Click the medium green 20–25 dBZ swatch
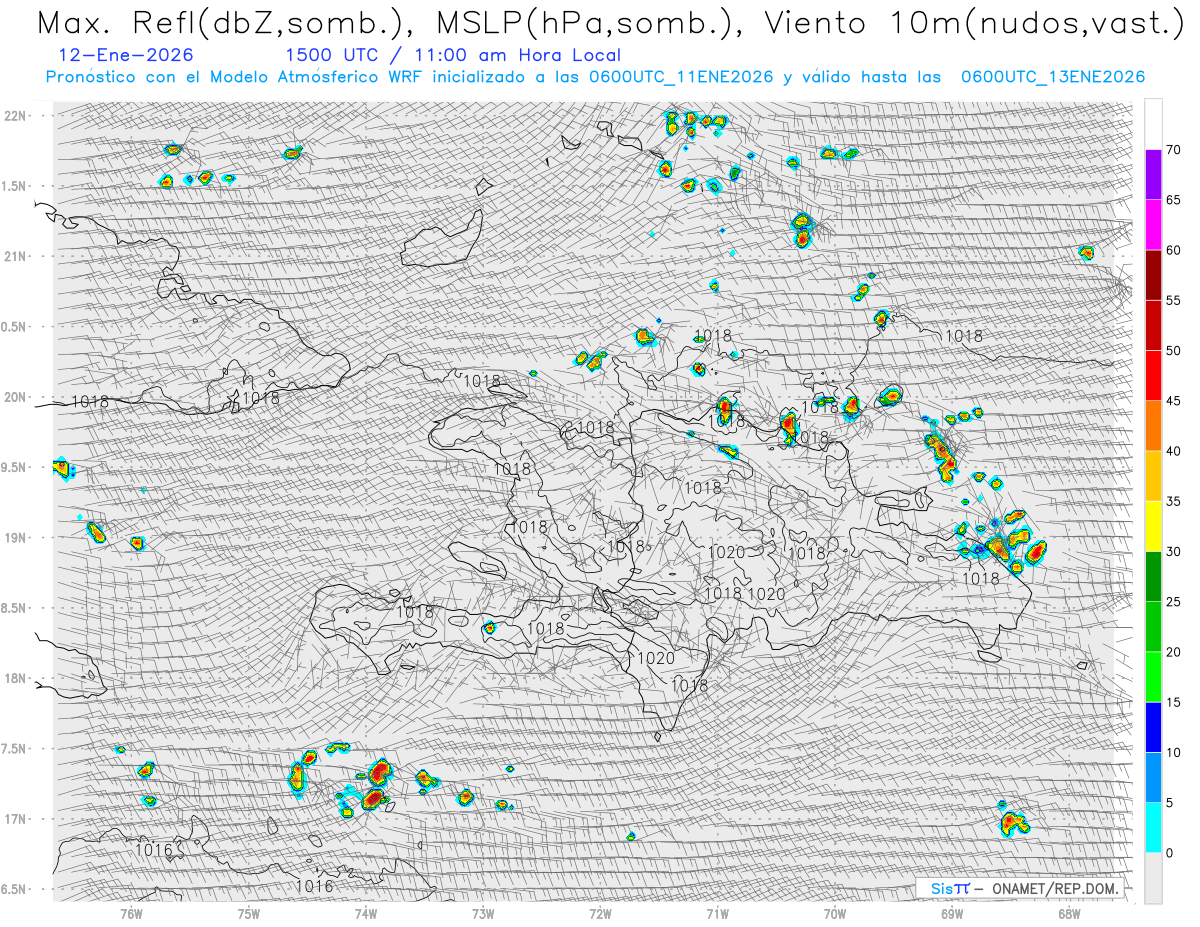 [1153, 627]
